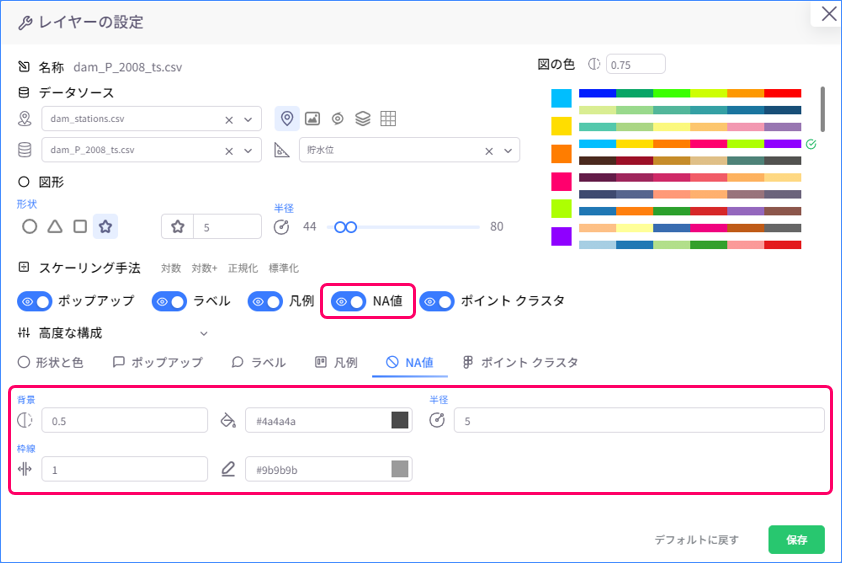This screenshot has width=842, height=563.
Task: Click the opacity icon beside 0.75
Action: 593,64
